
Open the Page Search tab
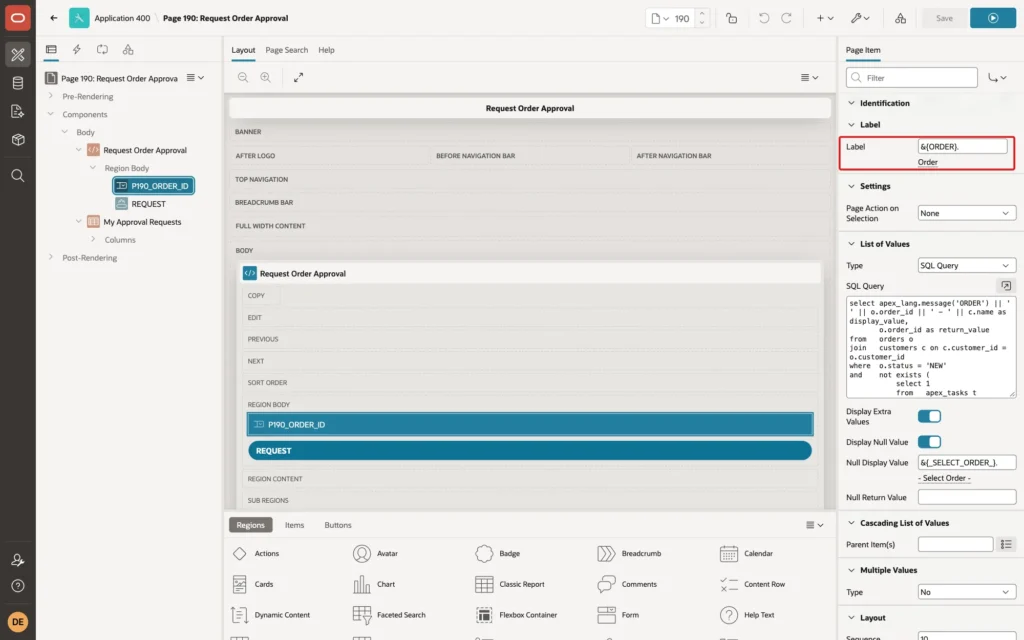pyautogui.click(x=286, y=50)
